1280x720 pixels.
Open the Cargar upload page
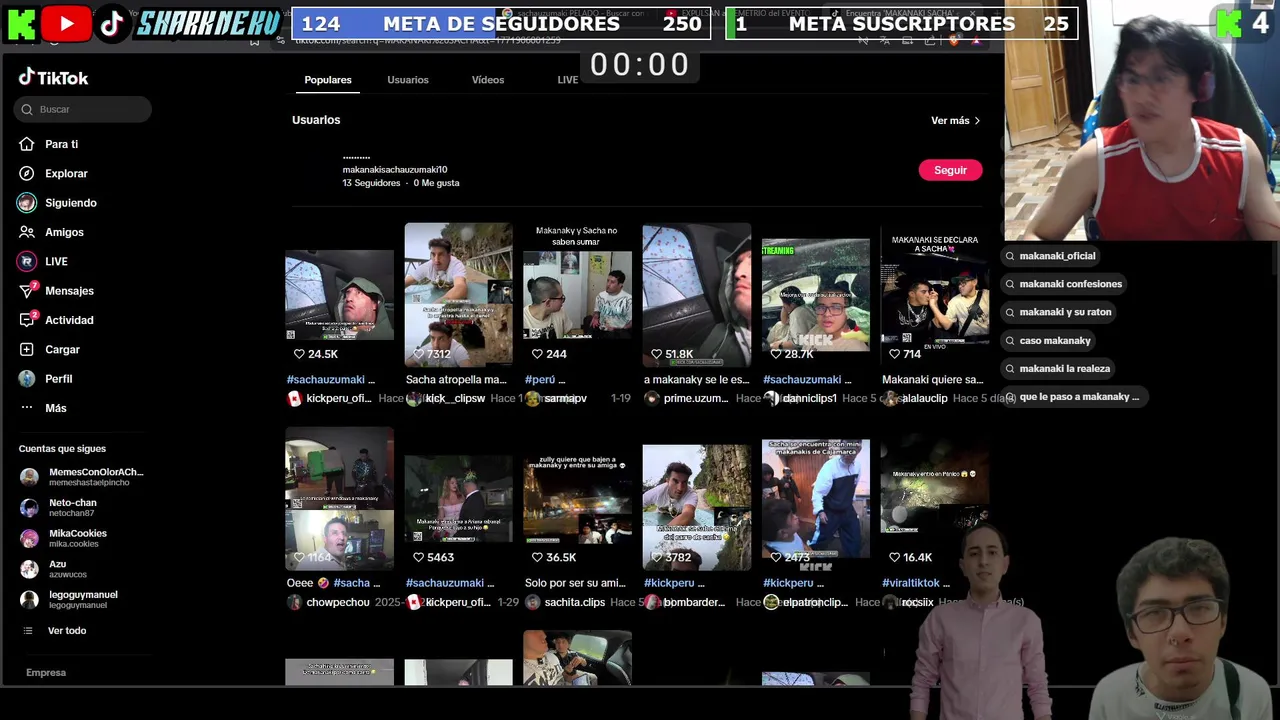coord(62,349)
